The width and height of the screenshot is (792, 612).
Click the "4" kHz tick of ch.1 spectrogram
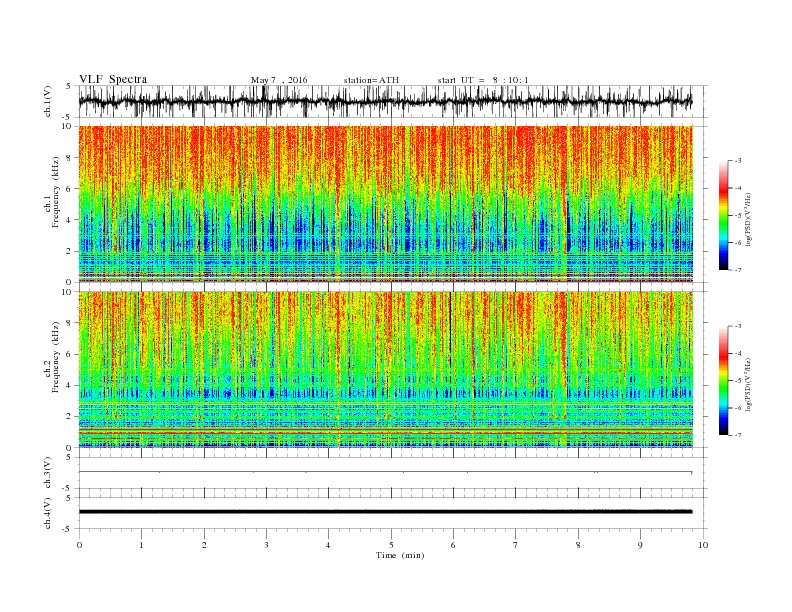(x=69, y=220)
